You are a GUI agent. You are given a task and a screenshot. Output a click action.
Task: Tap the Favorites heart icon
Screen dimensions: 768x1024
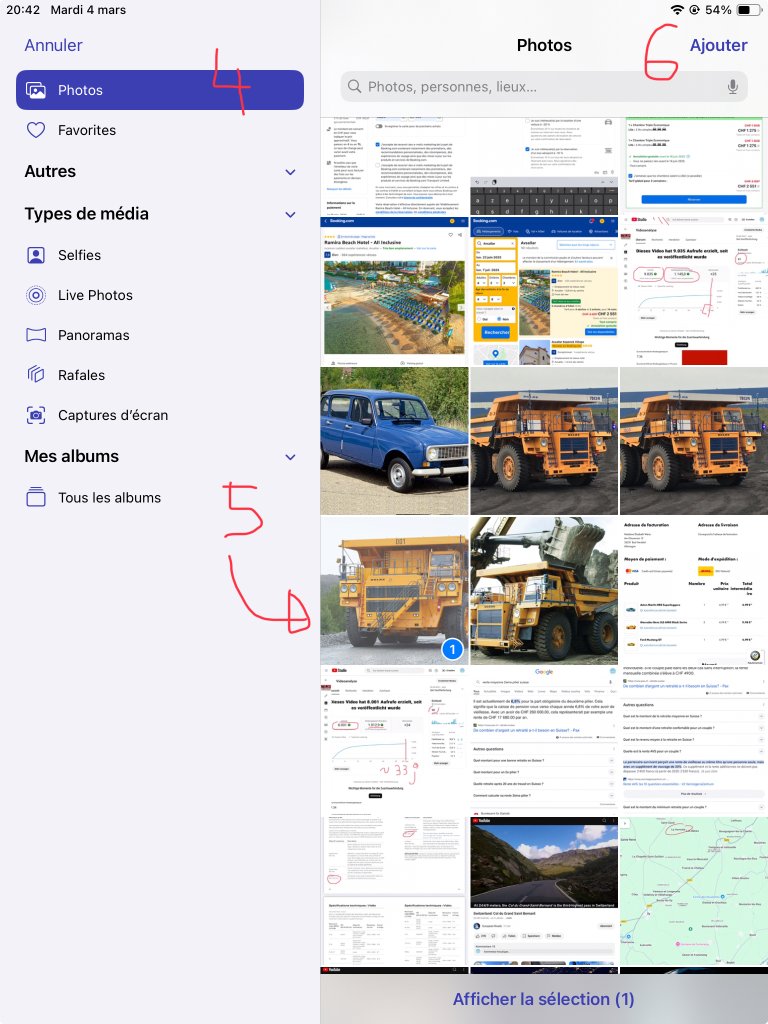click(x=36, y=130)
